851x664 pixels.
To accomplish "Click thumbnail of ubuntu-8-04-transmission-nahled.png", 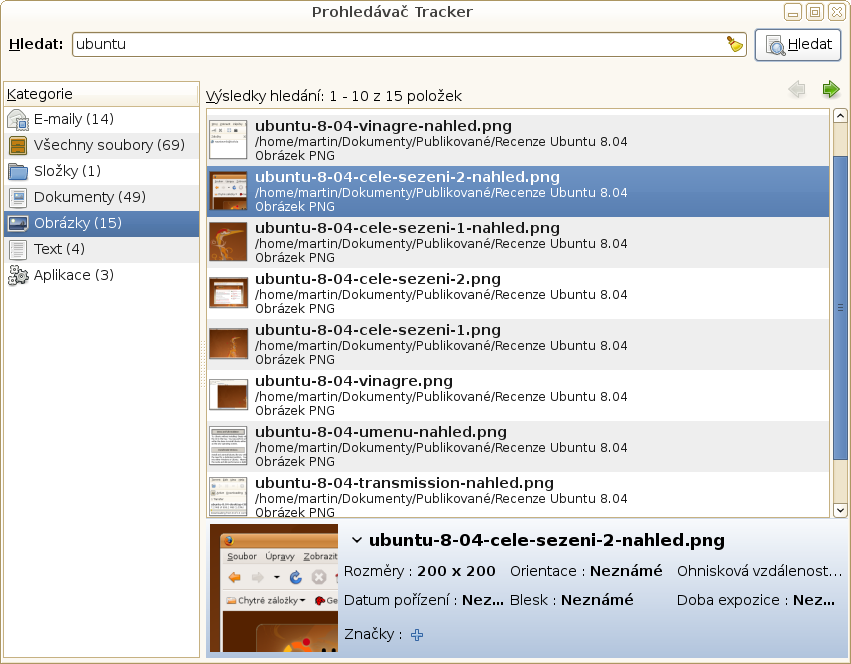I will click(228, 496).
